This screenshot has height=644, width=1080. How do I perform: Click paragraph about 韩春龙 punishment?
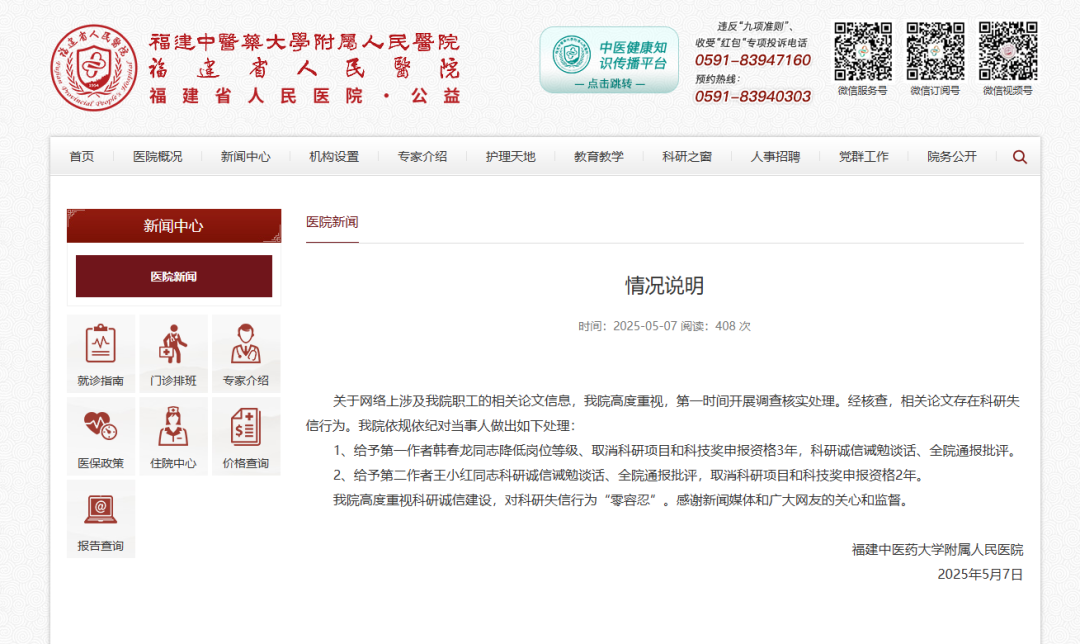675,450
